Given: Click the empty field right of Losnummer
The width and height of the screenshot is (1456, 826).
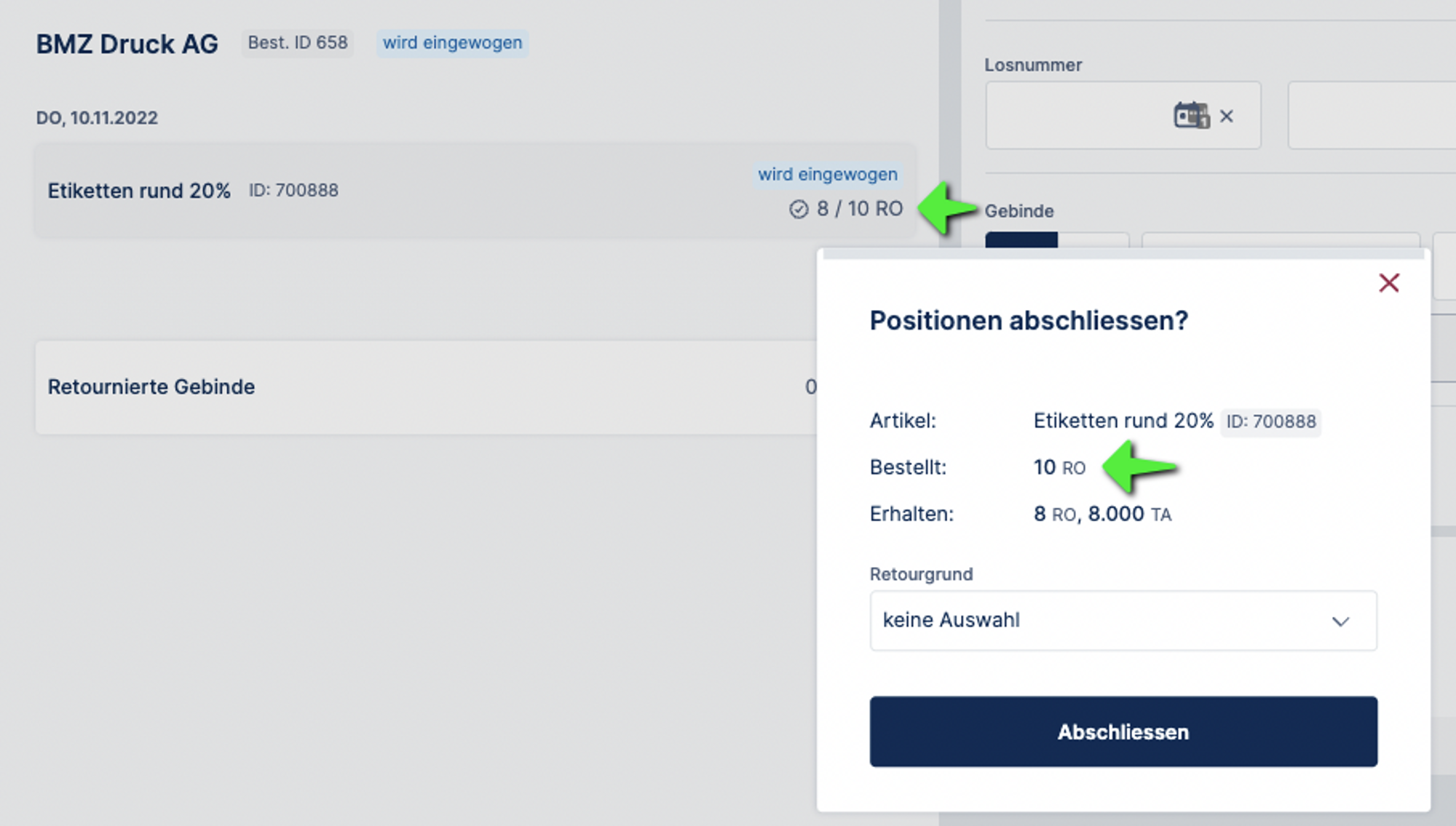Looking at the screenshot, I should 1372,116.
